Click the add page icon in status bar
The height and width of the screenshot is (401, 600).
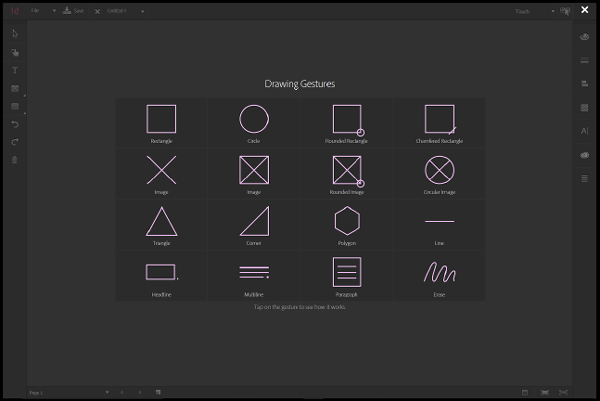(x=158, y=392)
